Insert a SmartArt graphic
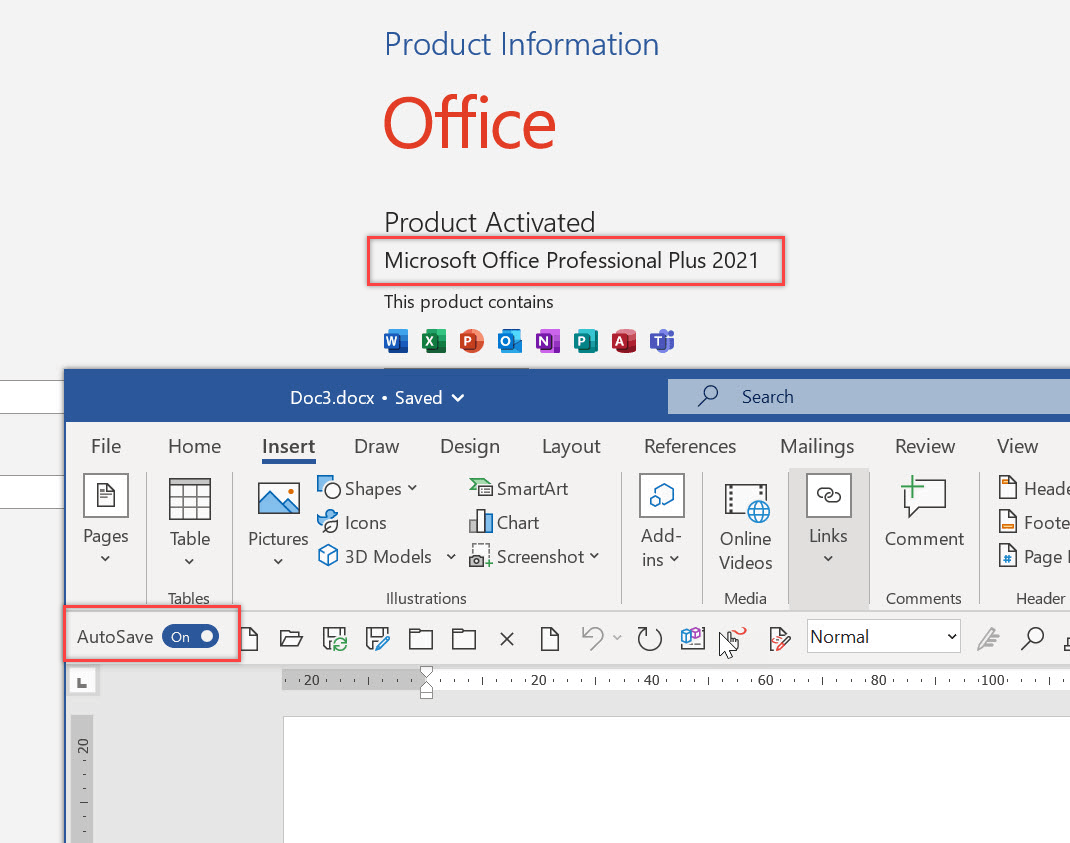The image size is (1070, 843). (x=520, y=488)
